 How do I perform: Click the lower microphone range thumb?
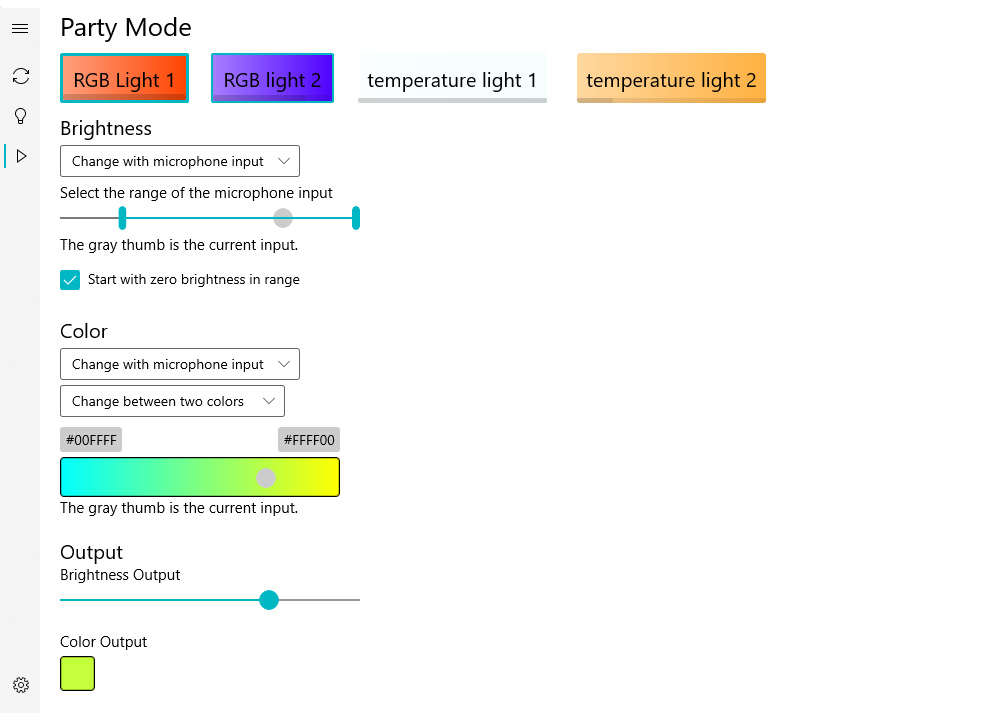tap(122, 217)
